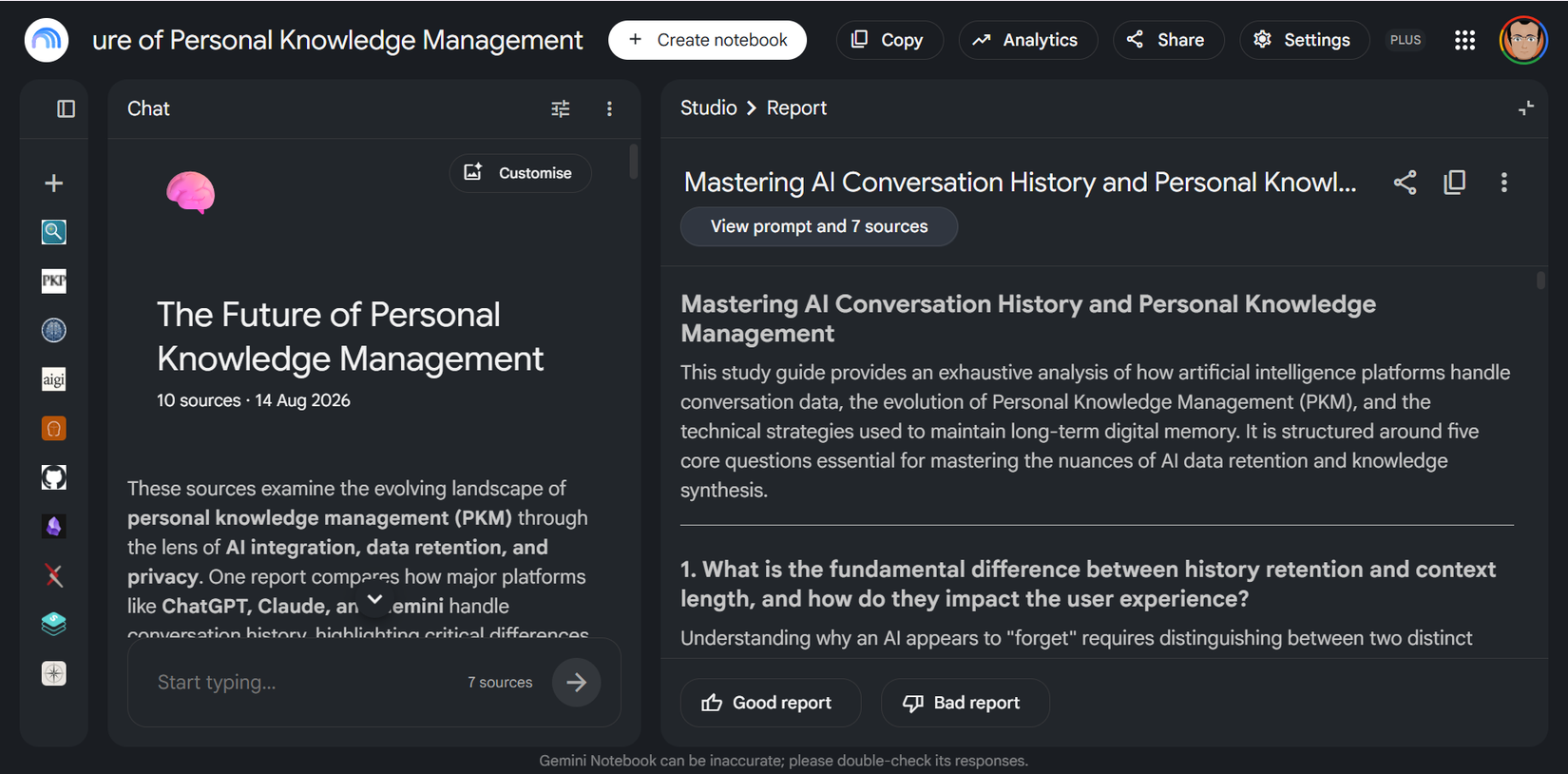Rate as Bad report
The height and width of the screenshot is (774, 1568).
(965, 703)
